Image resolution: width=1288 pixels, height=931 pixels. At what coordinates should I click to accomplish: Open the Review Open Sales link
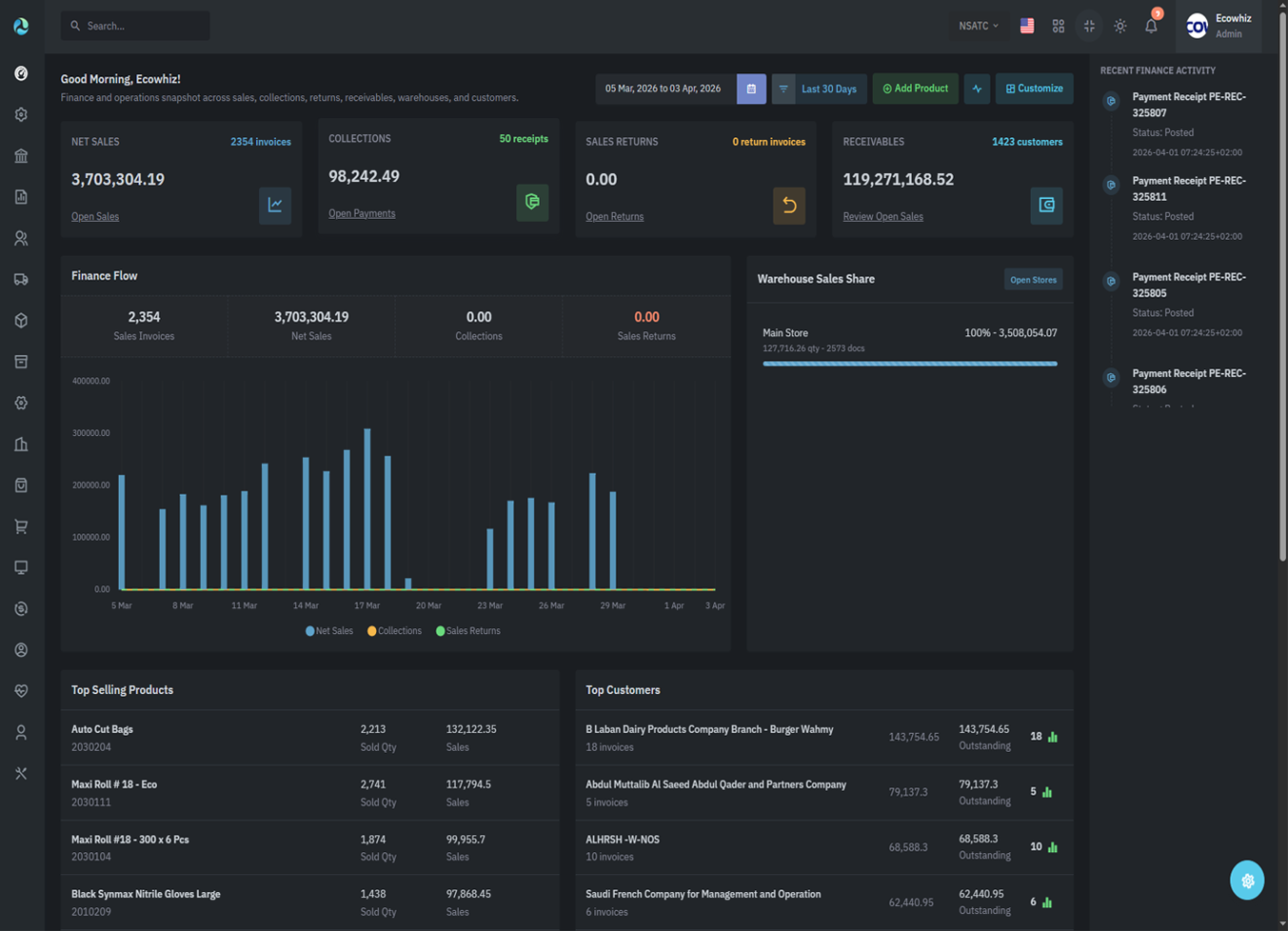(x=882, y=217)
